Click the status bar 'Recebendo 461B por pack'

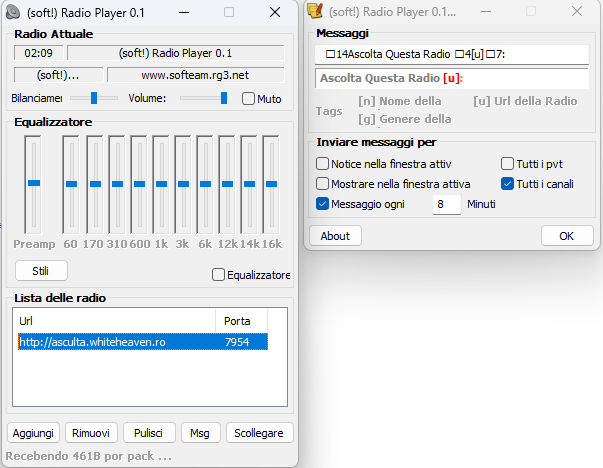tap(88, 456)
